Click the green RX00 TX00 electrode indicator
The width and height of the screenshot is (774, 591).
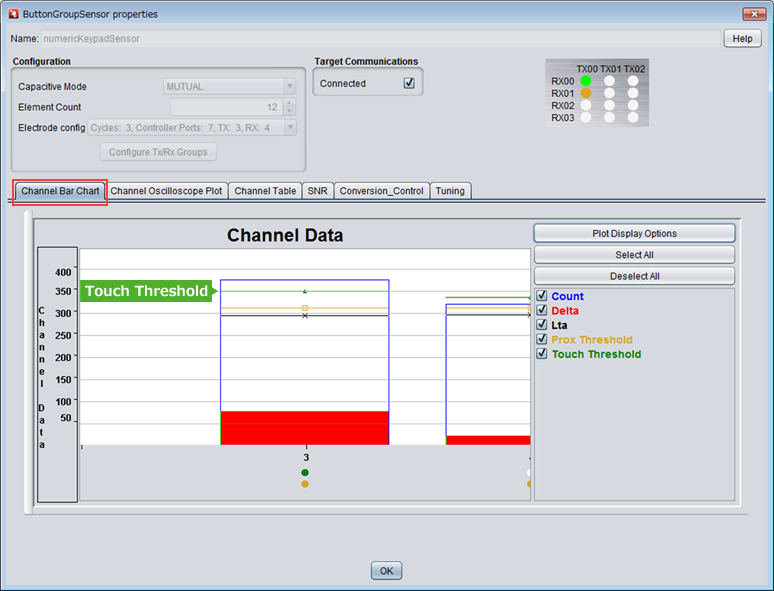click(x=586, y=81)
